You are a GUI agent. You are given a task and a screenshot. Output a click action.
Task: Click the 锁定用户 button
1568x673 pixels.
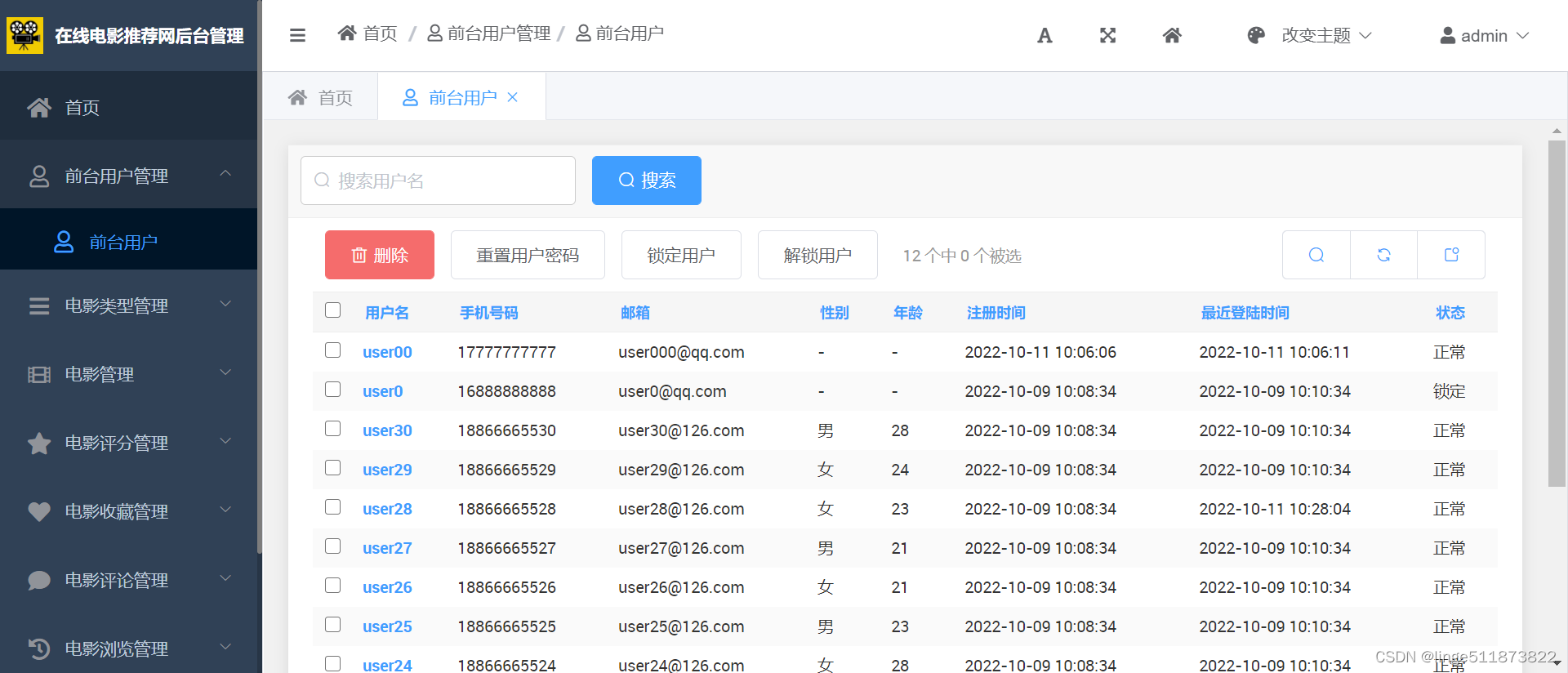681,255
